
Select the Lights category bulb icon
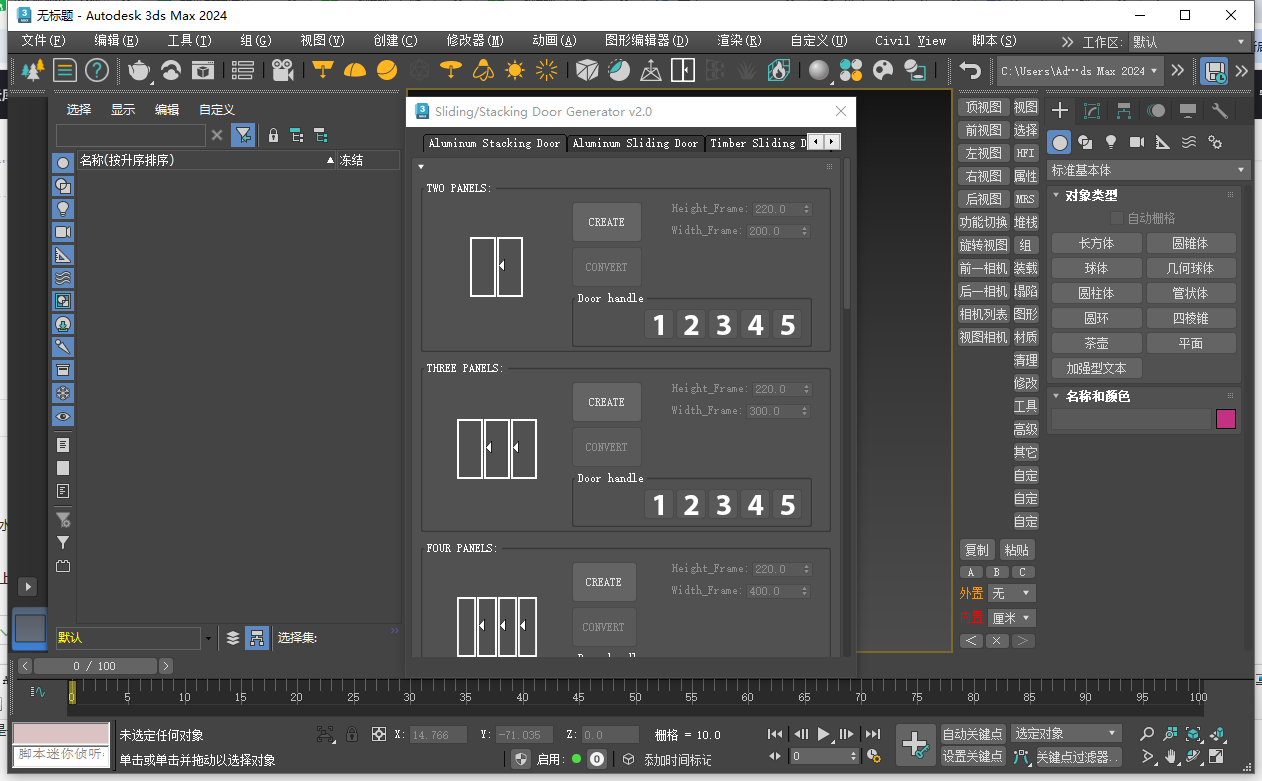pyautogui.click(x=1111, y=142)
